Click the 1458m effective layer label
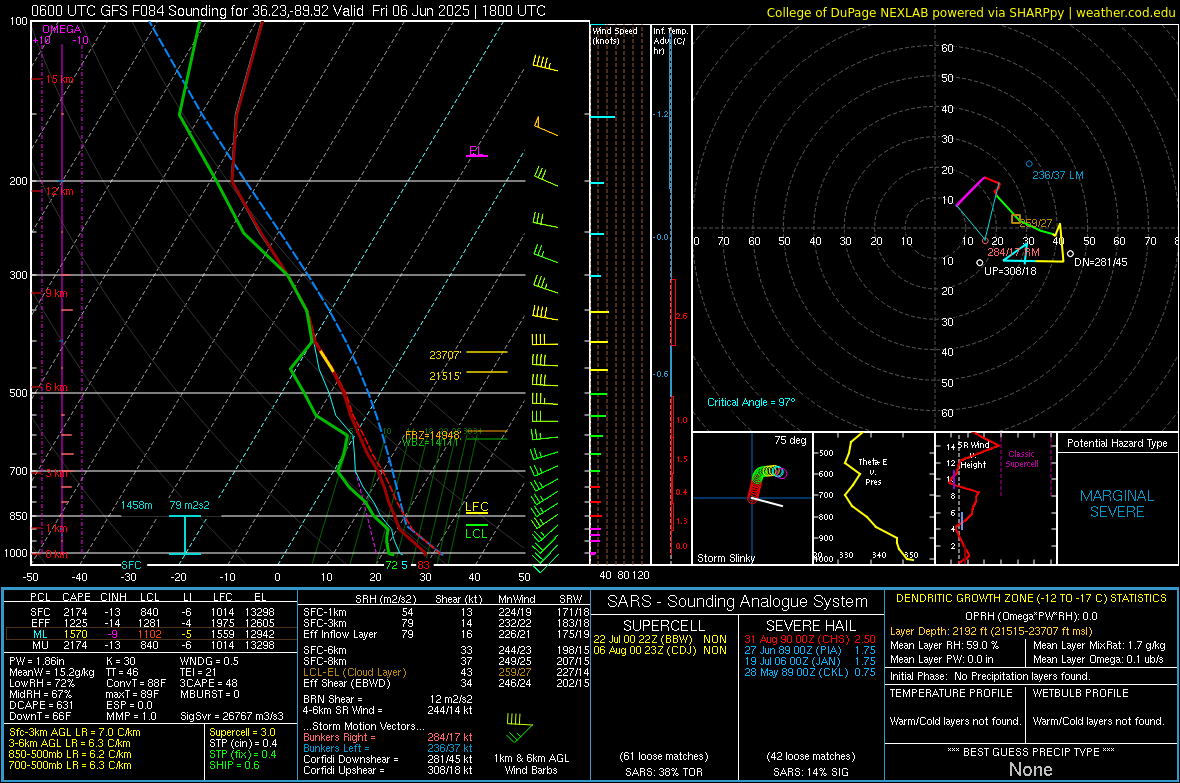1180x783 pixels. click(x=136, y=505)
